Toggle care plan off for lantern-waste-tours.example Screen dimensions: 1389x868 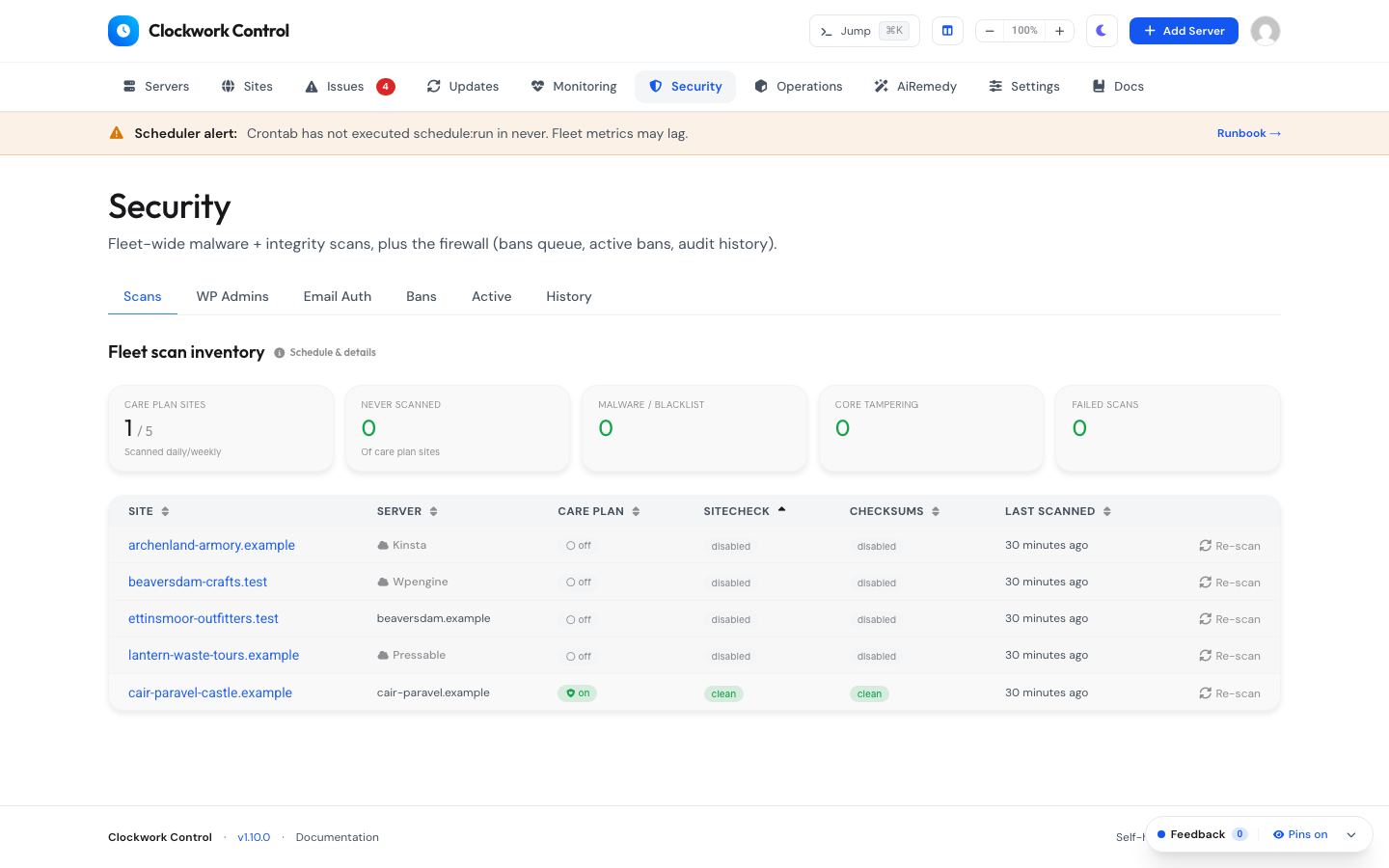(579, 656)
